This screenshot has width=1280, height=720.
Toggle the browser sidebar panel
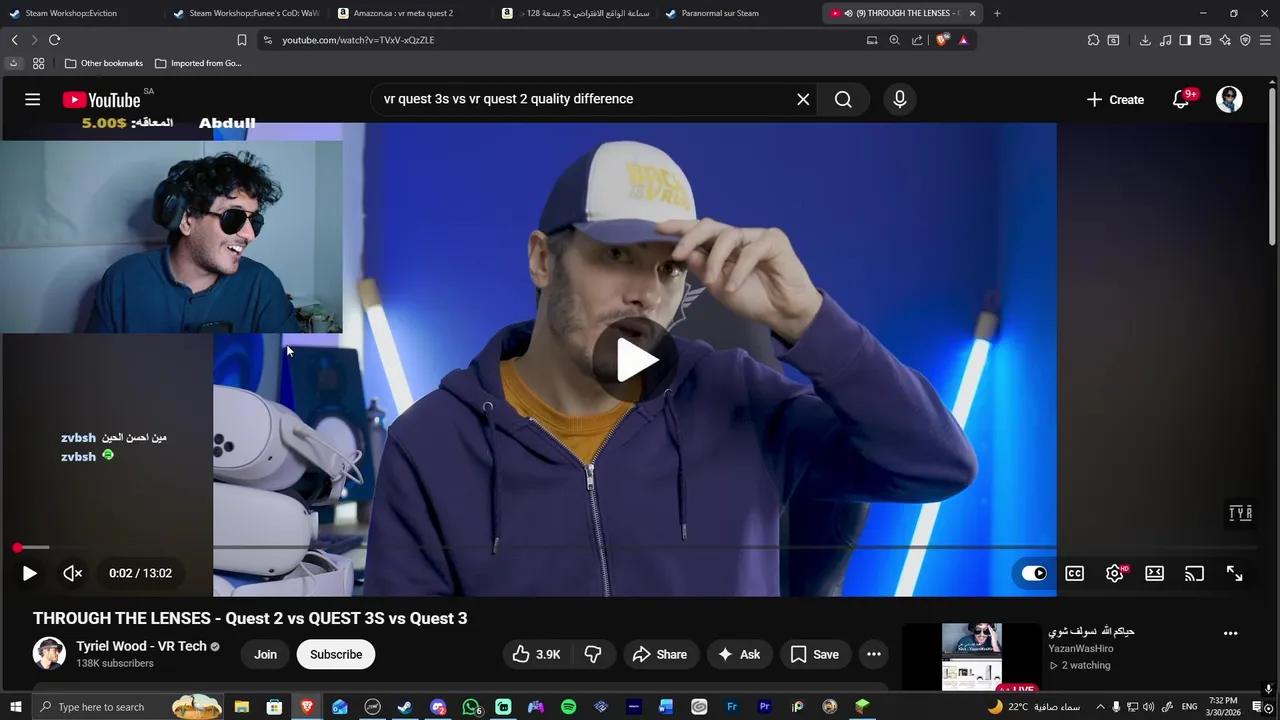coord(1185,40)
